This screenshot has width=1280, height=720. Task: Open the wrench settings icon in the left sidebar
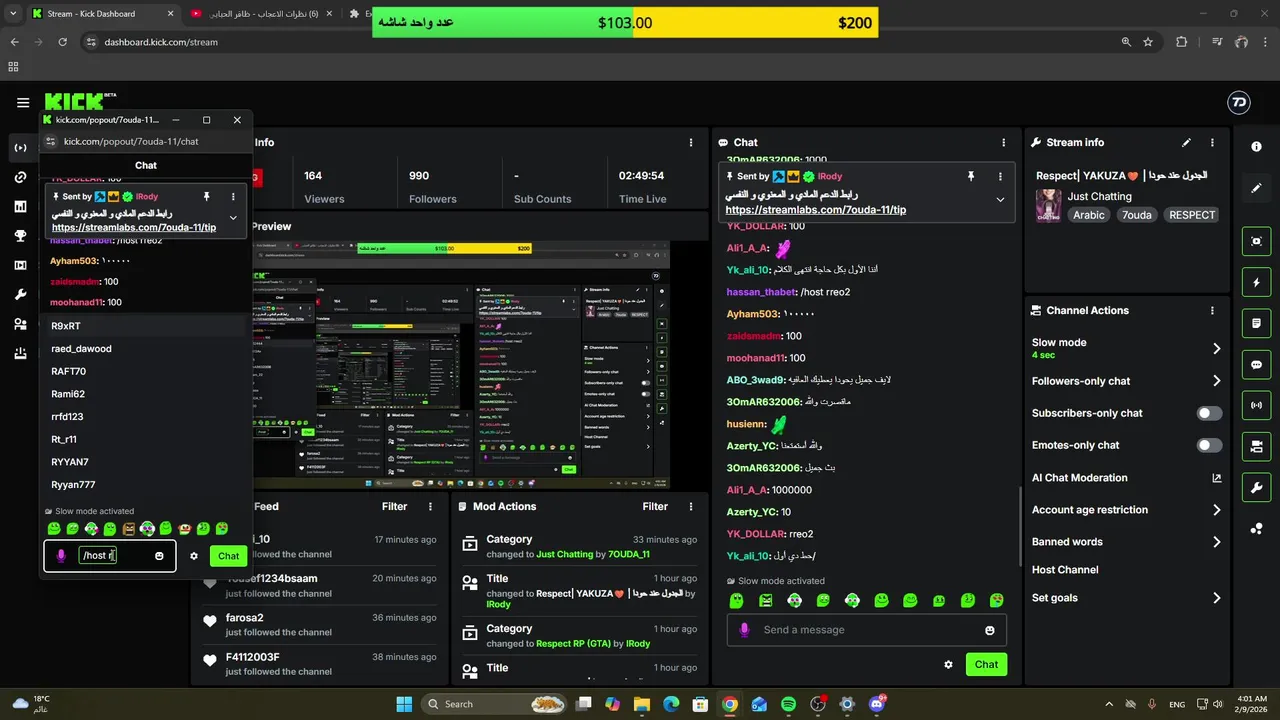pyautogui.click(x=20, y=294)
